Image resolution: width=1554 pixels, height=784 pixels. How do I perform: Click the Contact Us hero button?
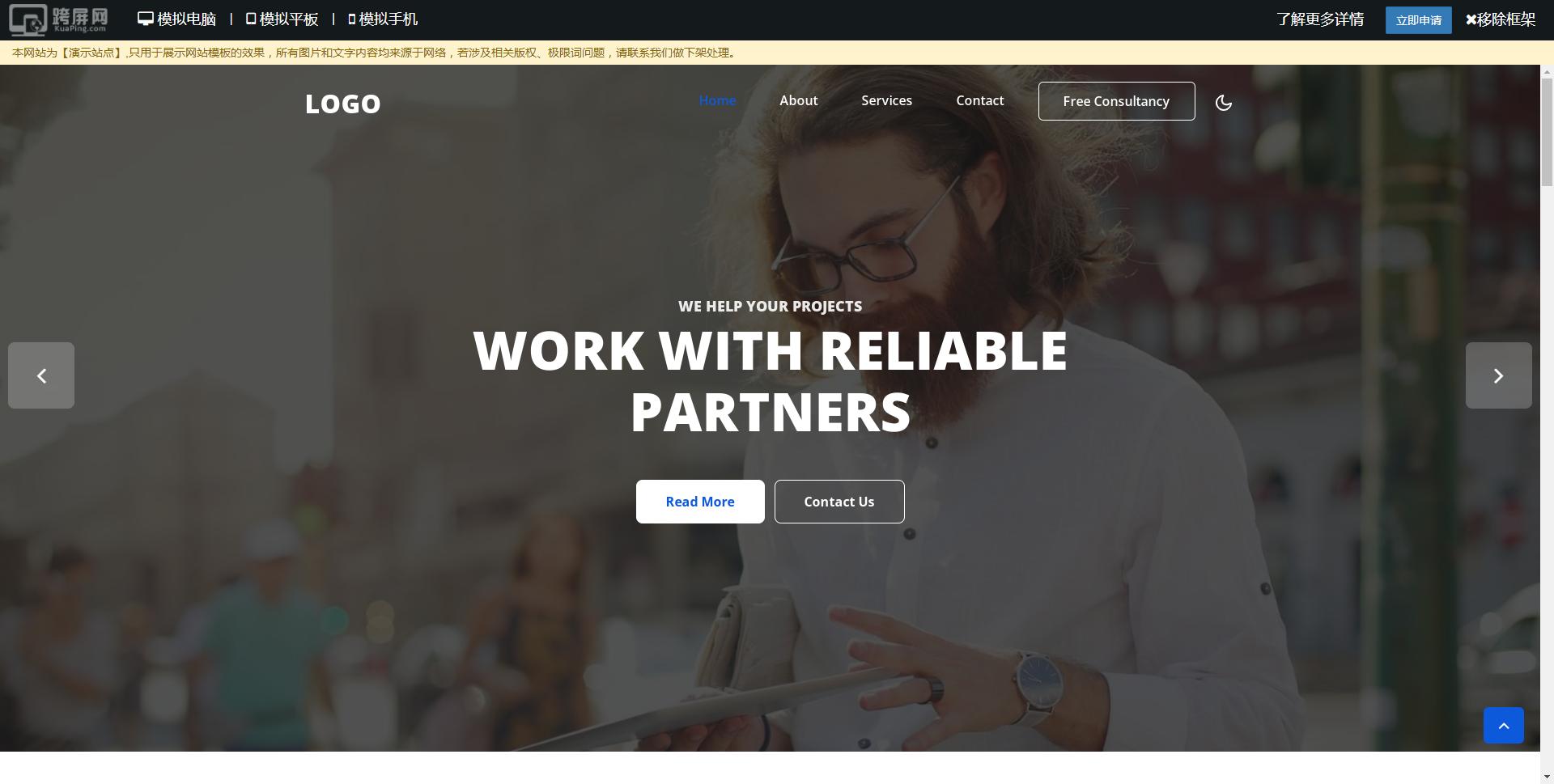[x=839, y=502]
